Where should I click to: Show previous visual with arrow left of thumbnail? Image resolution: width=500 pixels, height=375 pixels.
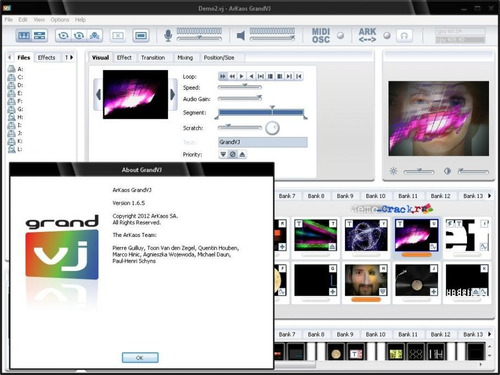(x=98, y=95)
